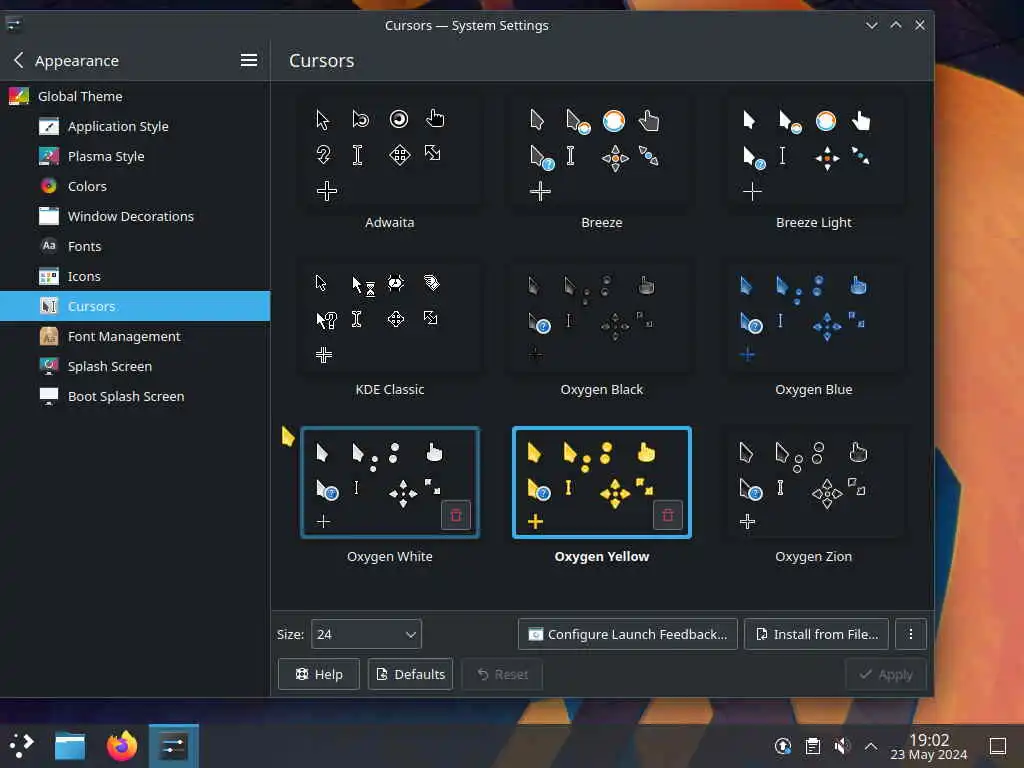Image resolution: width=1024 pixels, height=768 pixels.
Task: Open the hamburger menu beside Appearance
Action: tap(248, 60)
